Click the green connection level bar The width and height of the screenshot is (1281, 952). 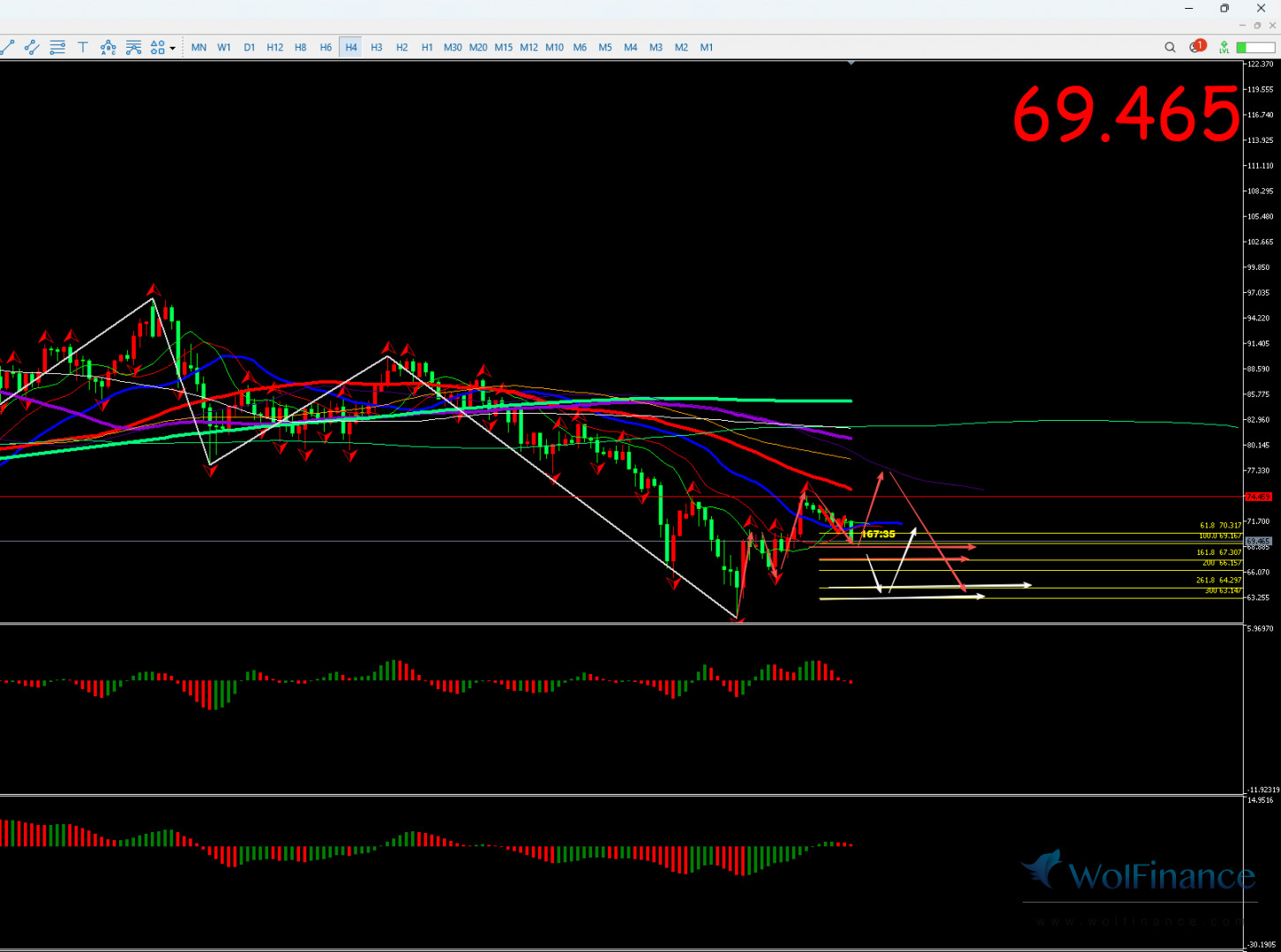coord(1255,48)
